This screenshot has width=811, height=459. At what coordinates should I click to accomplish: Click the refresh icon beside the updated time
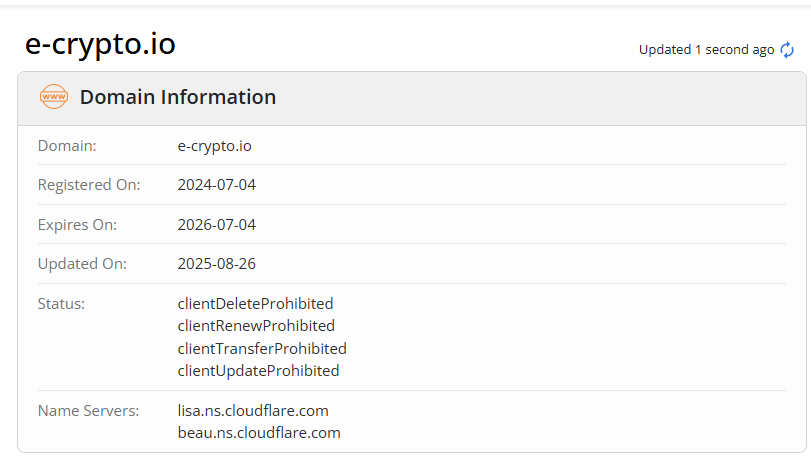click(x=787, y=50)
